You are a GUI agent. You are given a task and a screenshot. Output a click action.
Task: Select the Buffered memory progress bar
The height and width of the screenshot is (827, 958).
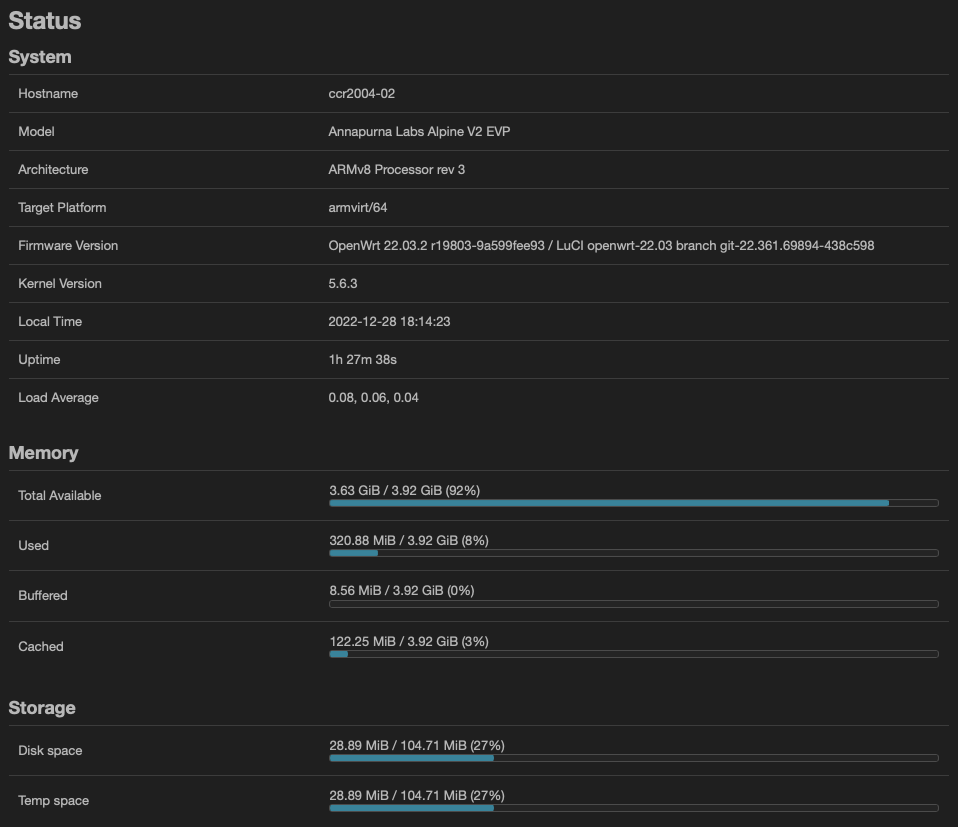633,603
